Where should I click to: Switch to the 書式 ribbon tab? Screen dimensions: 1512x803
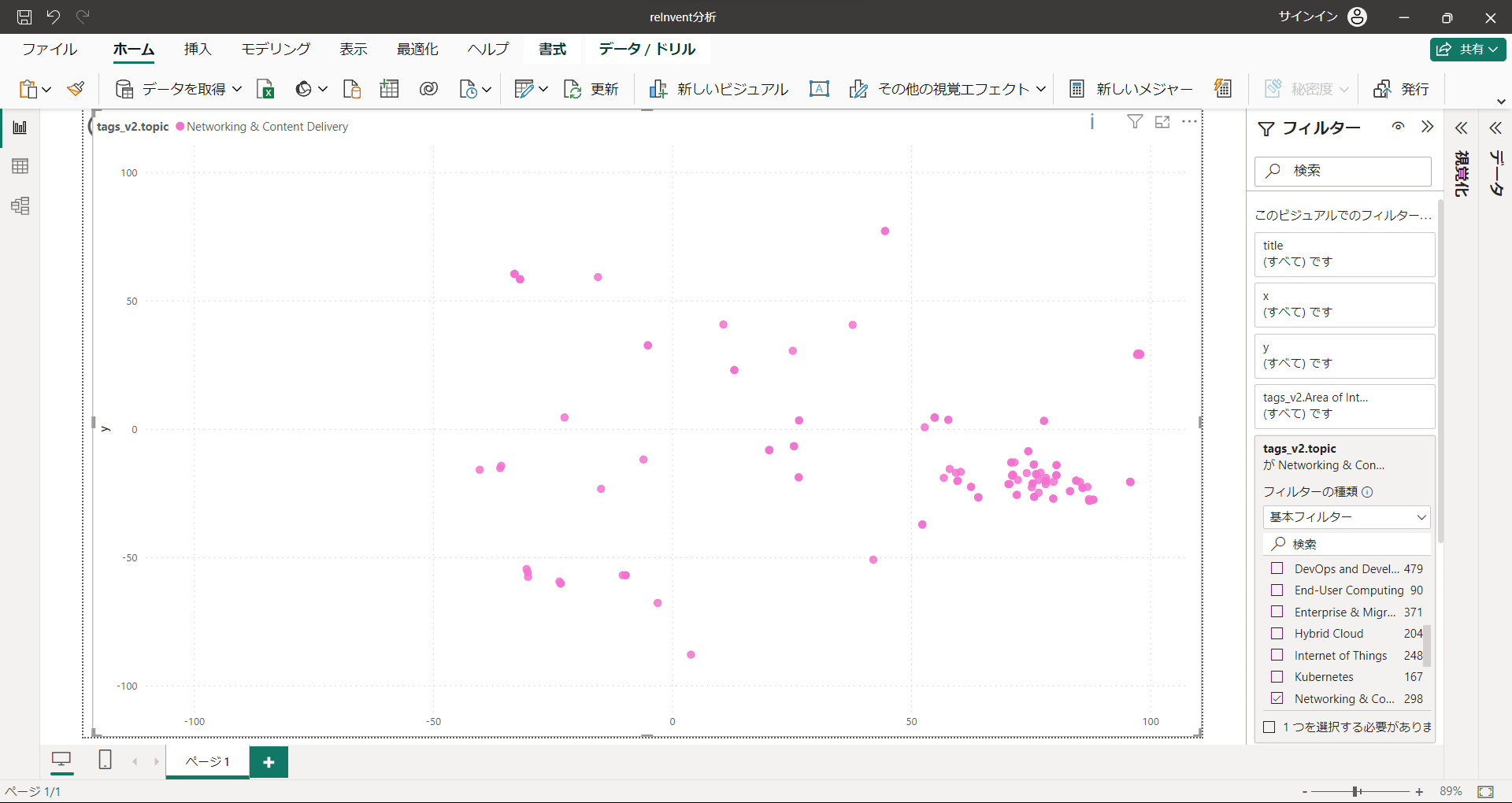[552, 49]
